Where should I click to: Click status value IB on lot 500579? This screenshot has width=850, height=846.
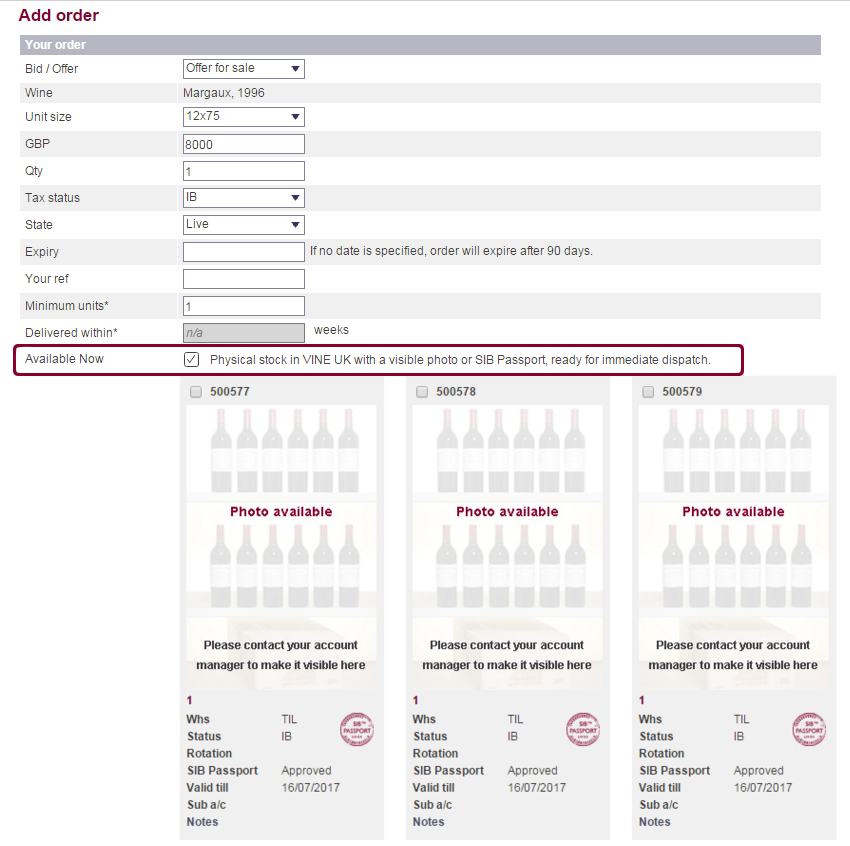[x=738, y=737]
